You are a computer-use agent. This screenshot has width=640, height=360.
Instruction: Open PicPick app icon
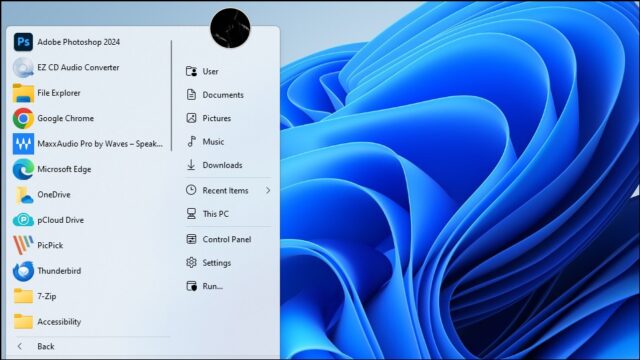pyautogui.click(x=23, y=245)
